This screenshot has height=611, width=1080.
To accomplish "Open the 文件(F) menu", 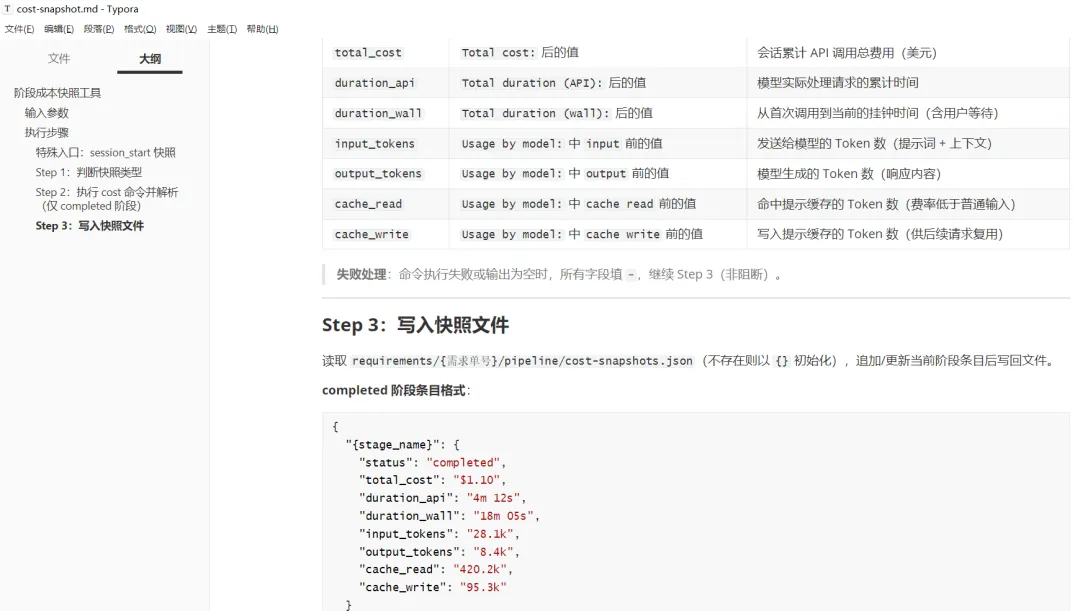I will (x=19, y=29).
